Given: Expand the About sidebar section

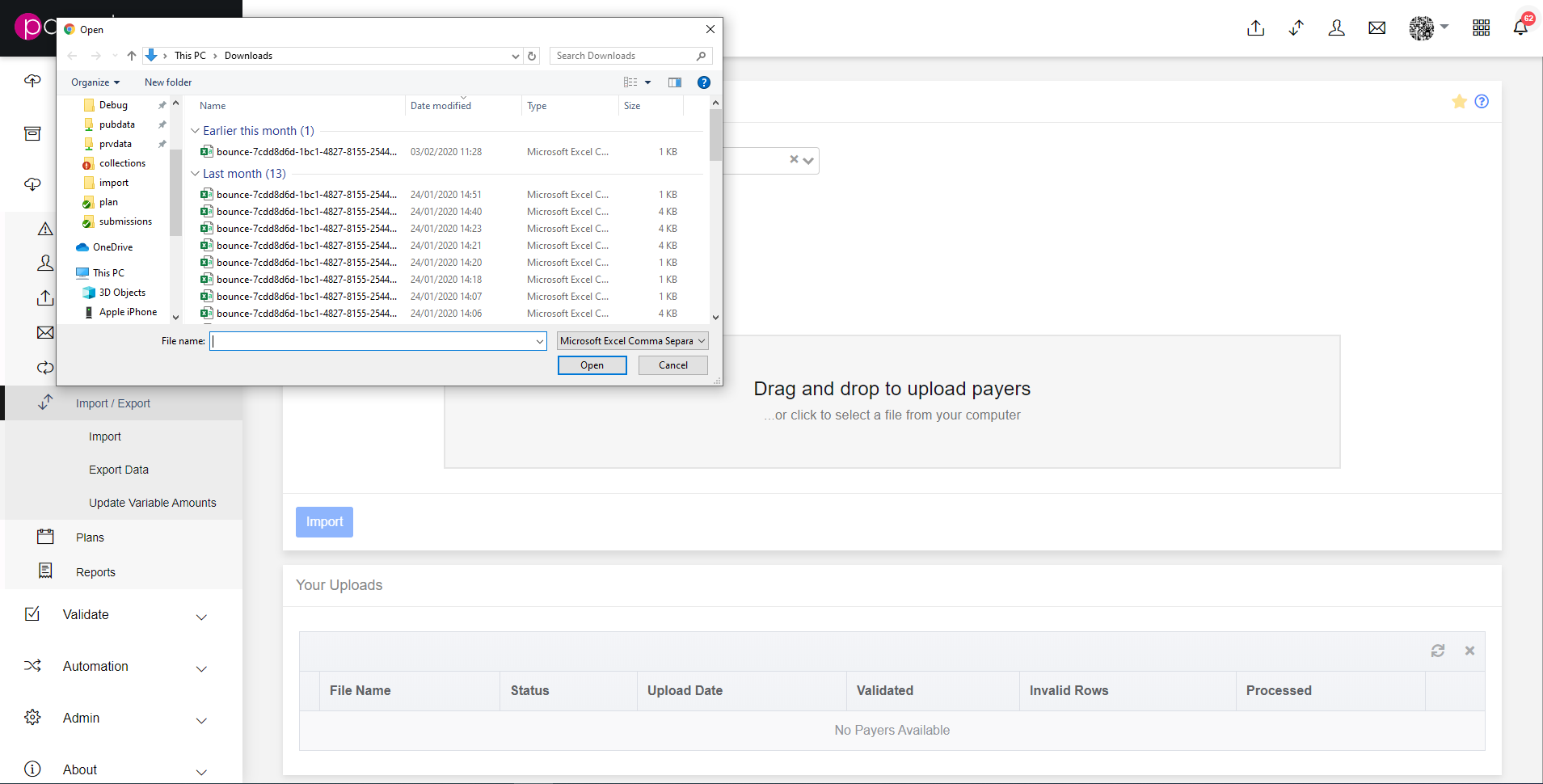Looking at the screenshot, I should click(202, 772).
